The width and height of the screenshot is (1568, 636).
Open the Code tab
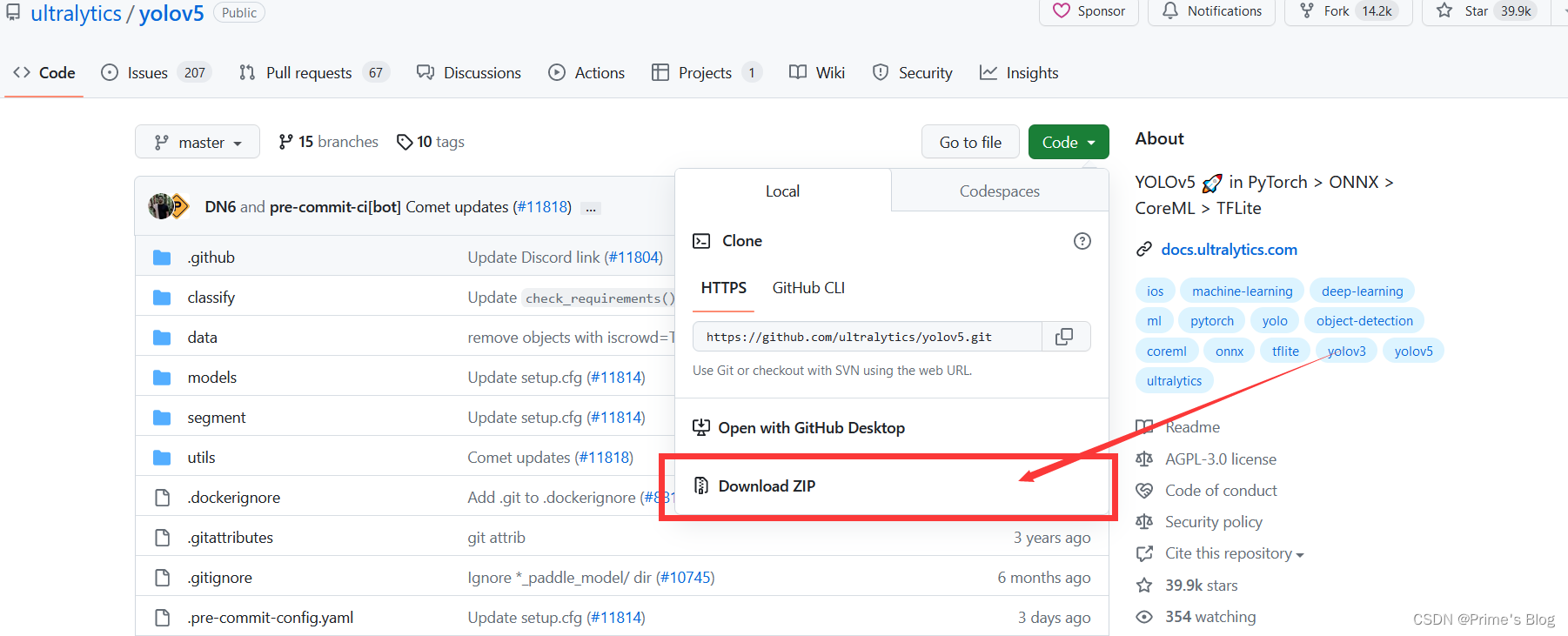(44, 73)
